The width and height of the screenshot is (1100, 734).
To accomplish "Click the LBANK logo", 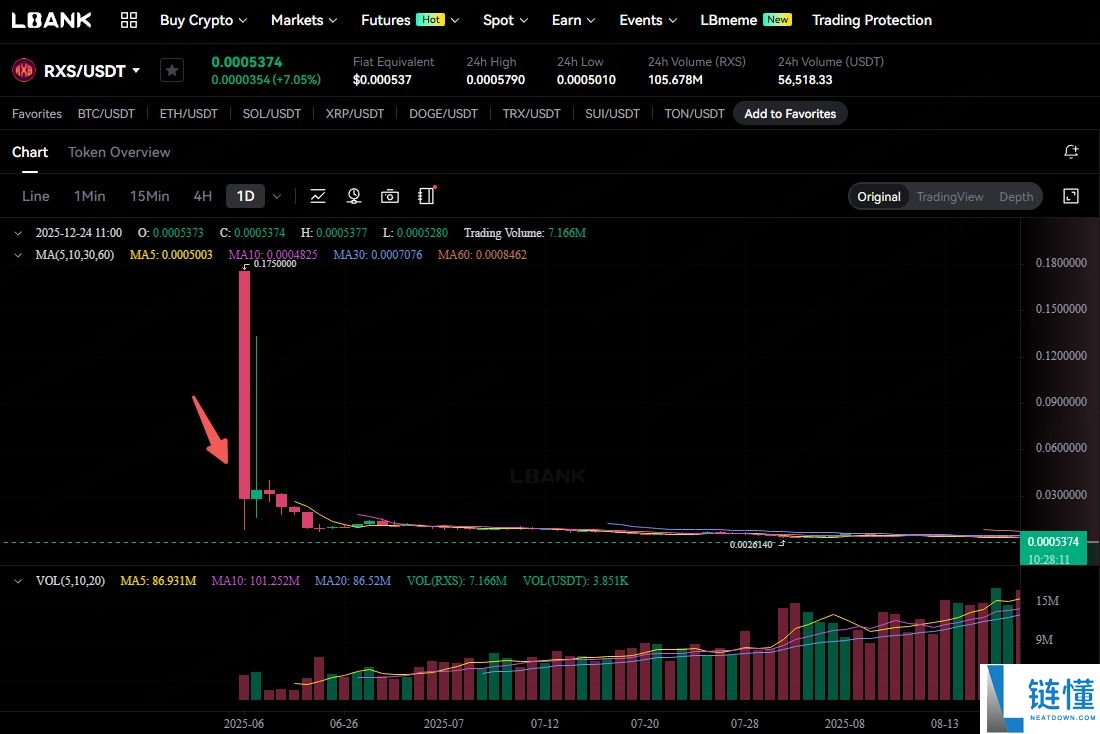I will tap(51, 20).
